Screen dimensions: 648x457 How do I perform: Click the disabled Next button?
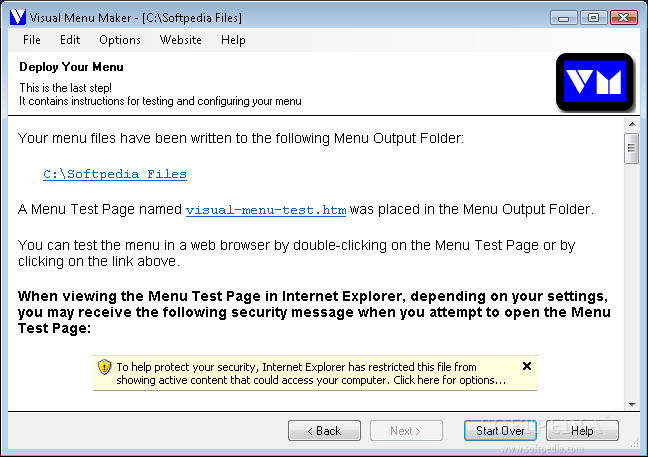coord(406,431)
